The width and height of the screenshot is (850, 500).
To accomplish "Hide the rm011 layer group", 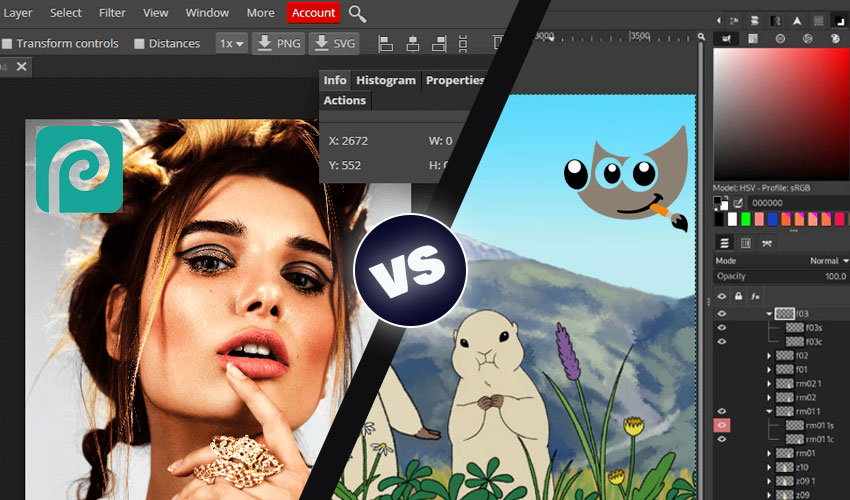I will click(x=722, y=411).
